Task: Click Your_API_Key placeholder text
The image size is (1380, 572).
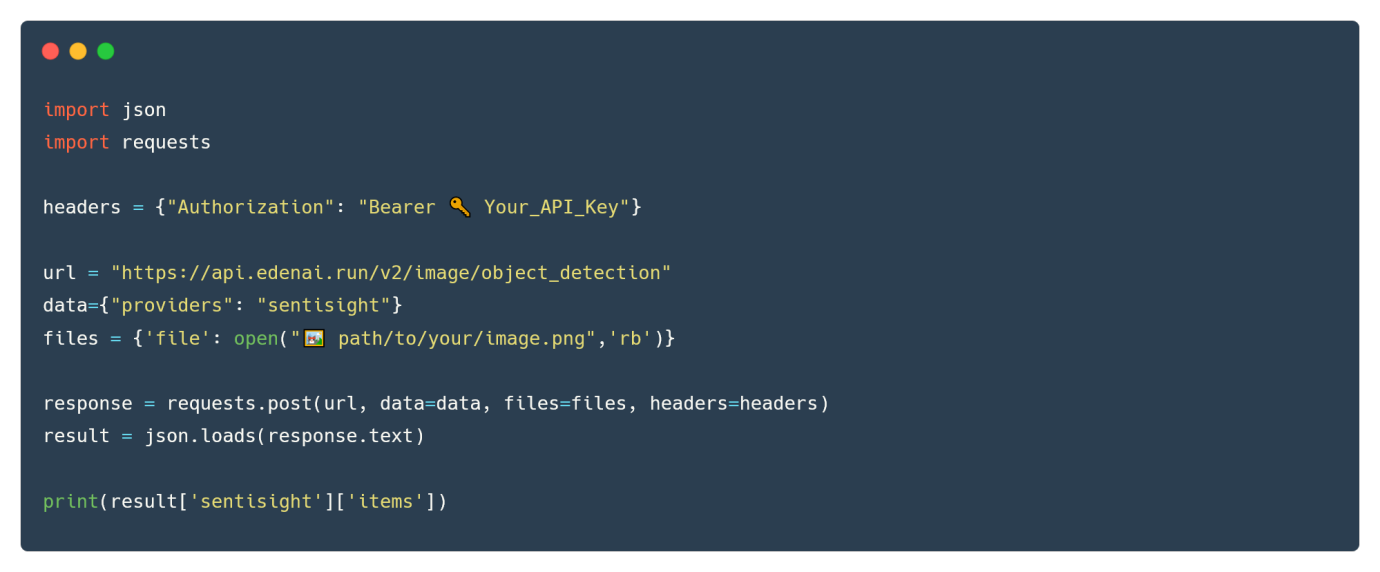Action: pos(551,207)
